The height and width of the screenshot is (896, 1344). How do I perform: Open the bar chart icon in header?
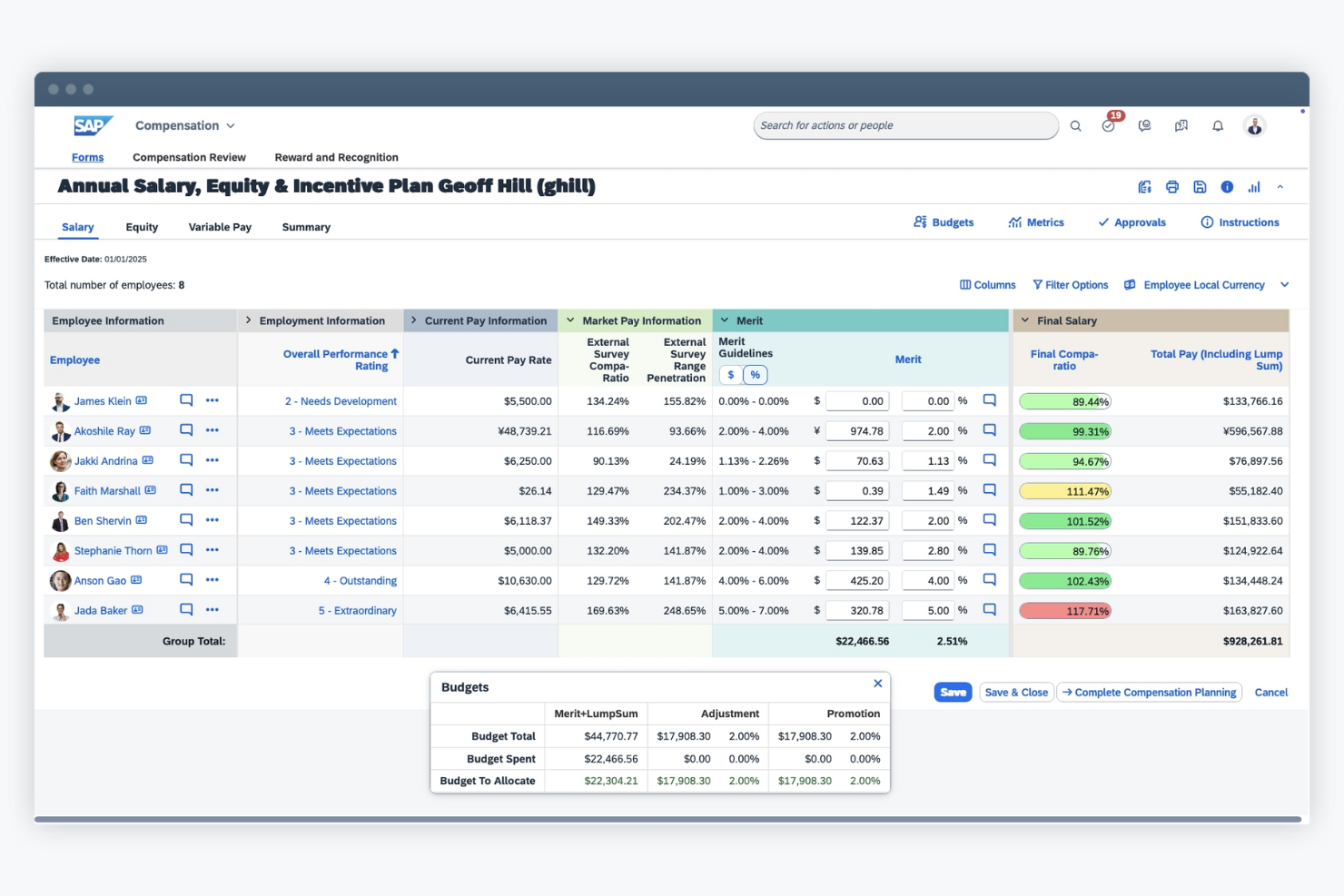[x=1254, y=187]
